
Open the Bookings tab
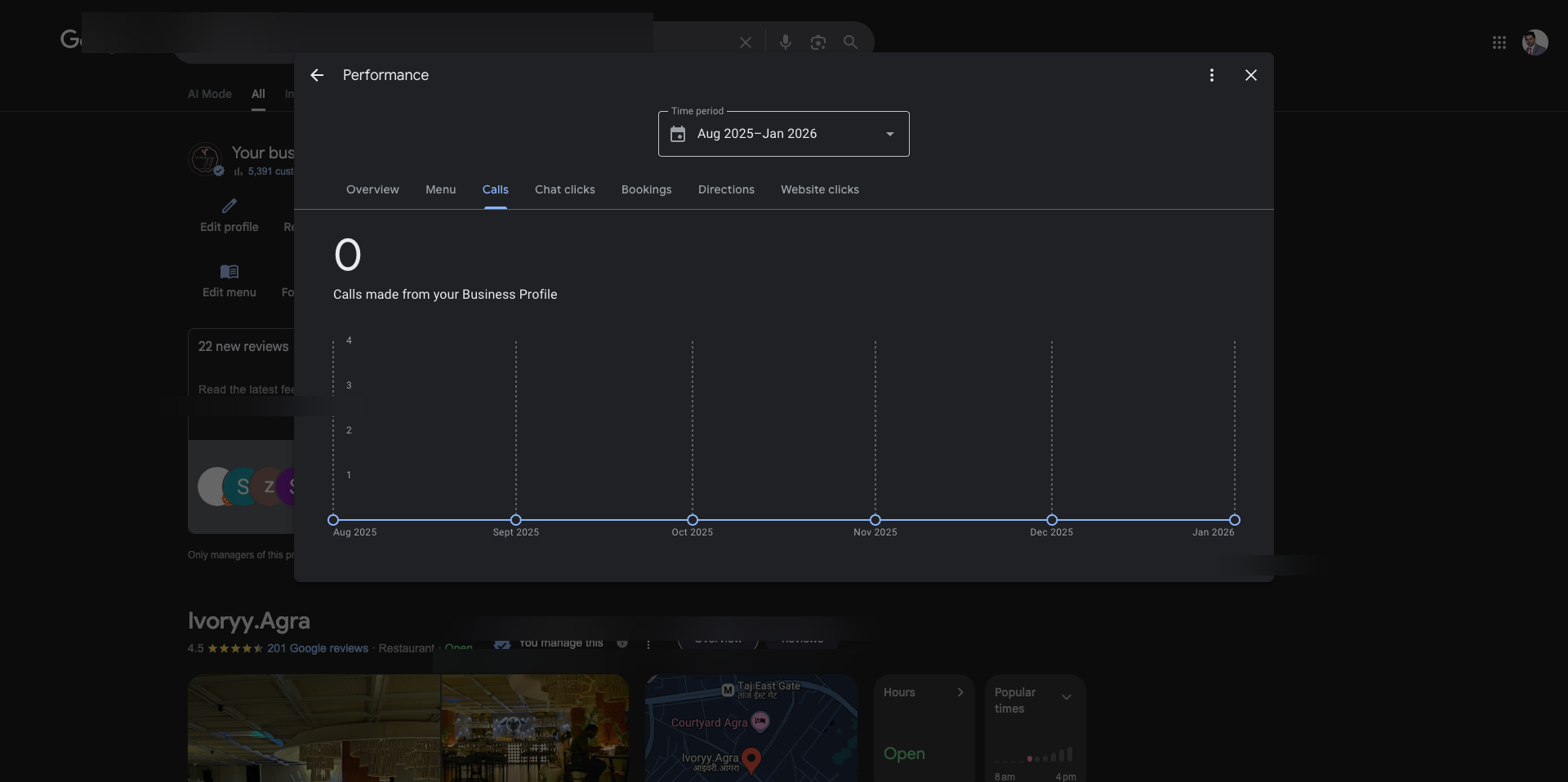click(647, 189)
